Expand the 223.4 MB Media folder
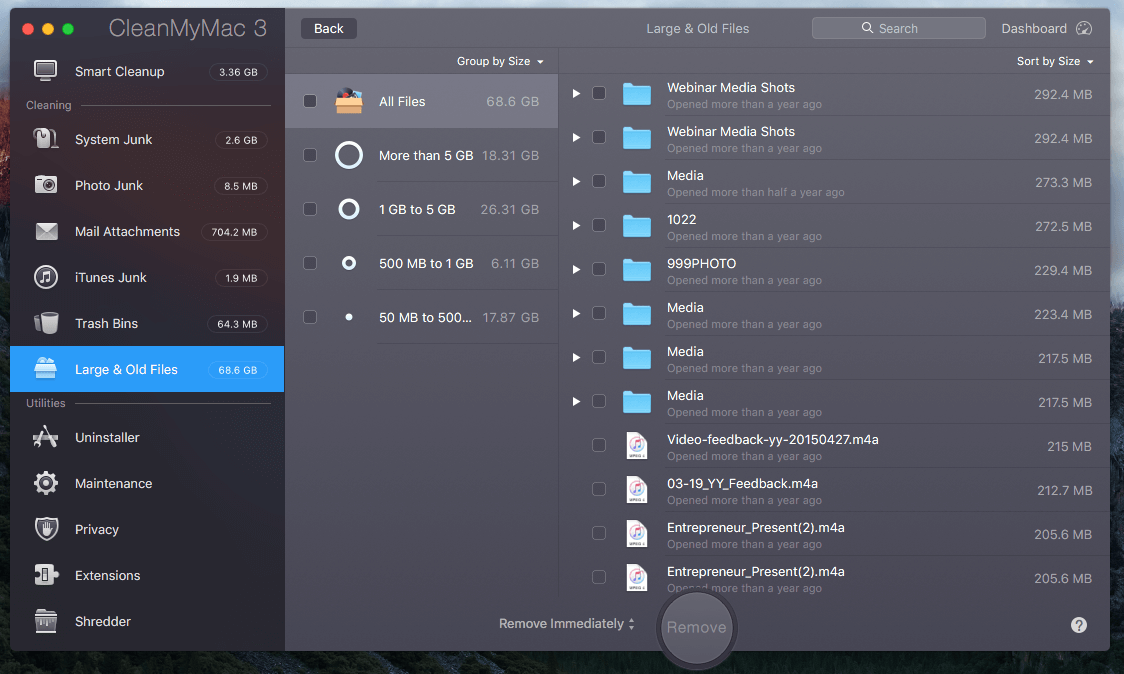 576,313
